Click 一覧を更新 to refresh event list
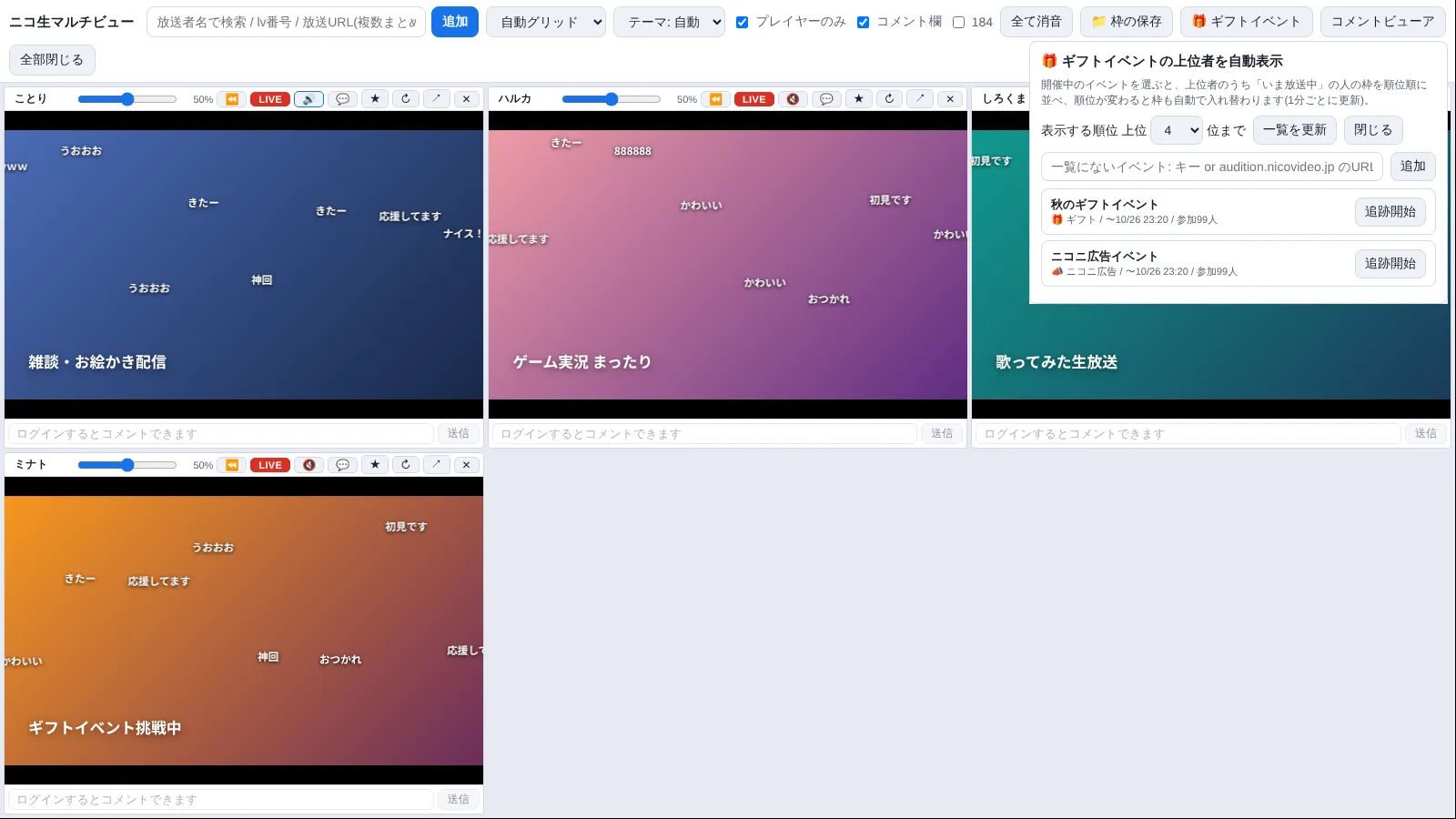Image resolution: width=1456 pixels, height=819 pixels. [1295, 130]
